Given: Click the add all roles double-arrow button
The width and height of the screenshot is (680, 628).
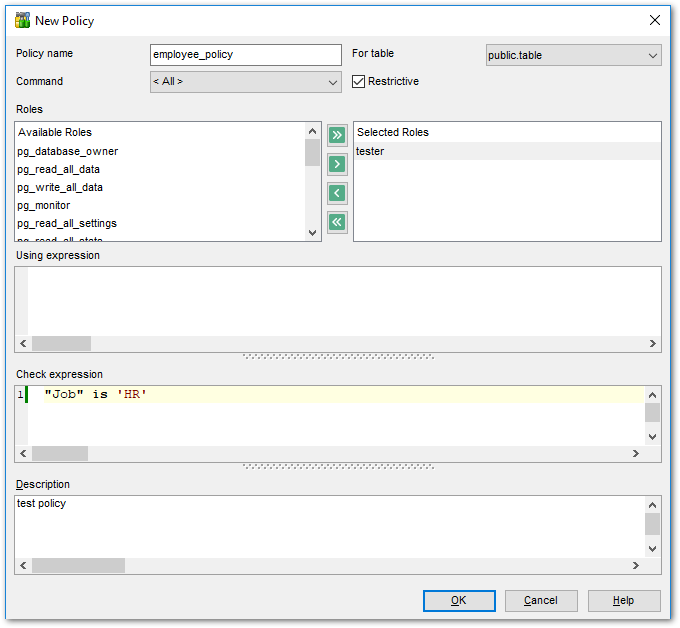Looking at the screenshot, I should (337, 134).
